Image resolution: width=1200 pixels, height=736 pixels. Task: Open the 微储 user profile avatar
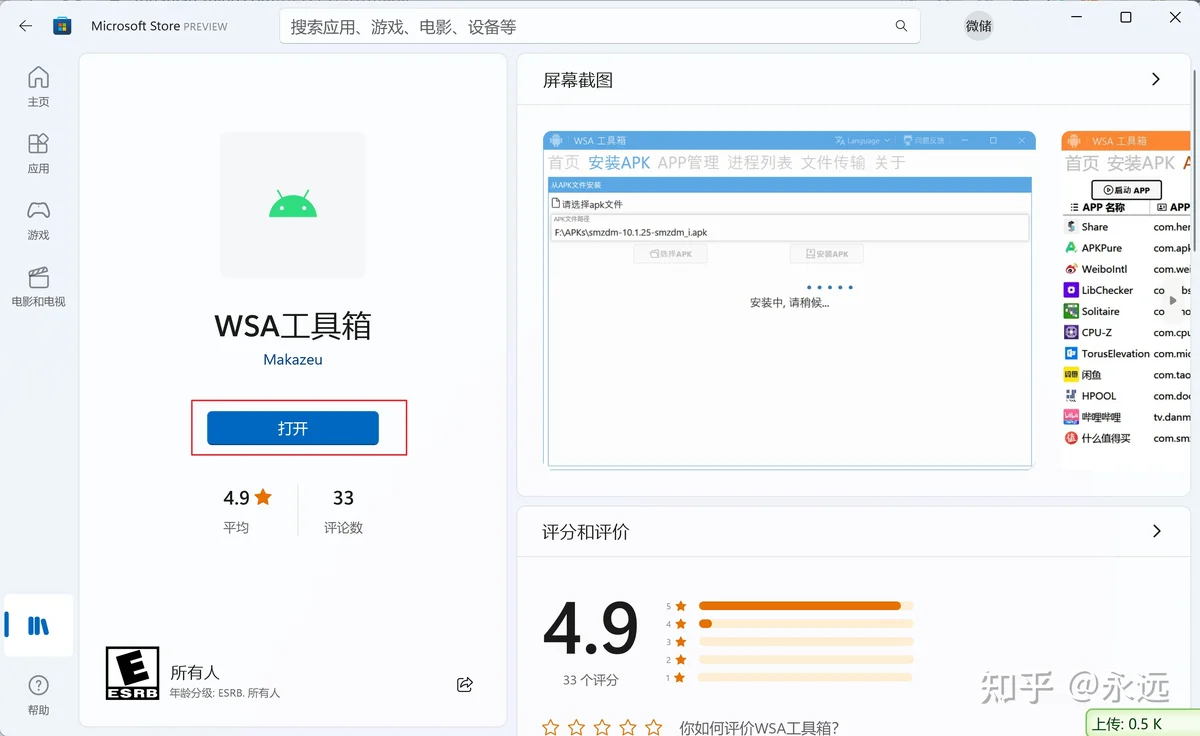click(x=979, y=26)
